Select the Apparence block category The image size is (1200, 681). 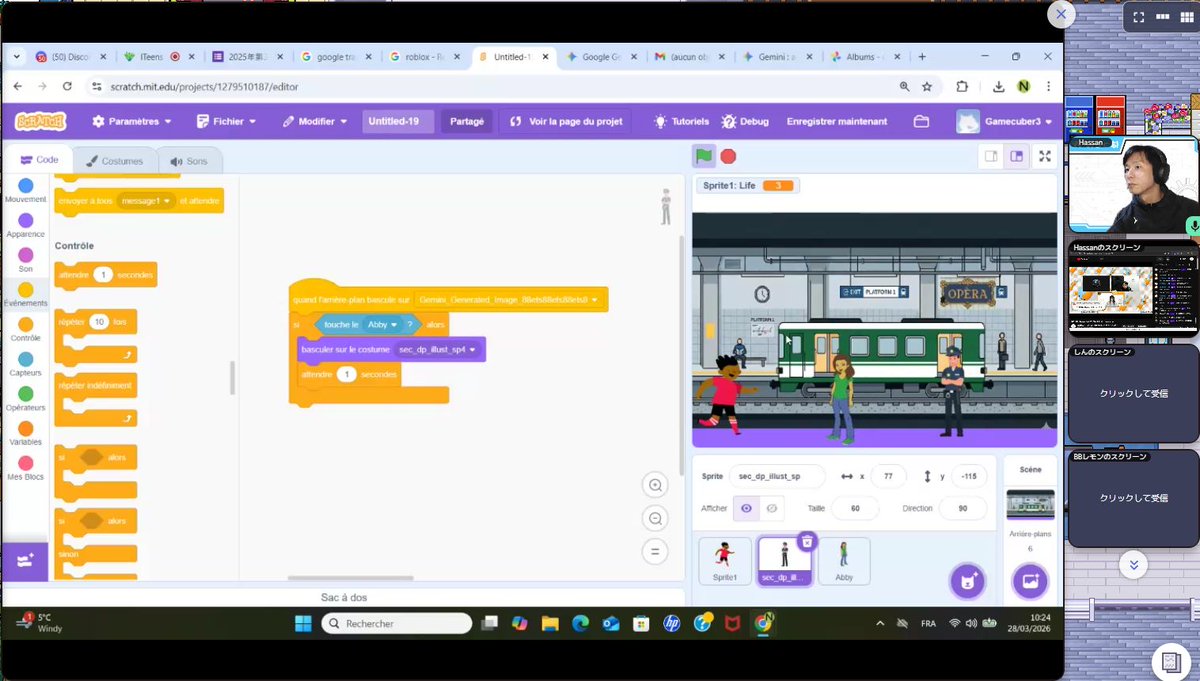pyautogui.click(x=25, y=226)
